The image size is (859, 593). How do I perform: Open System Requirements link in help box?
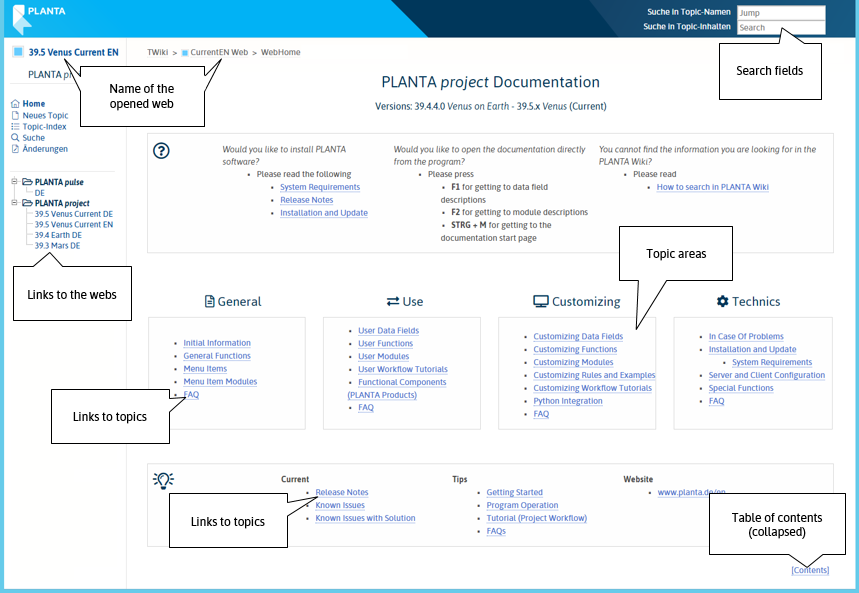click(320, 187)
